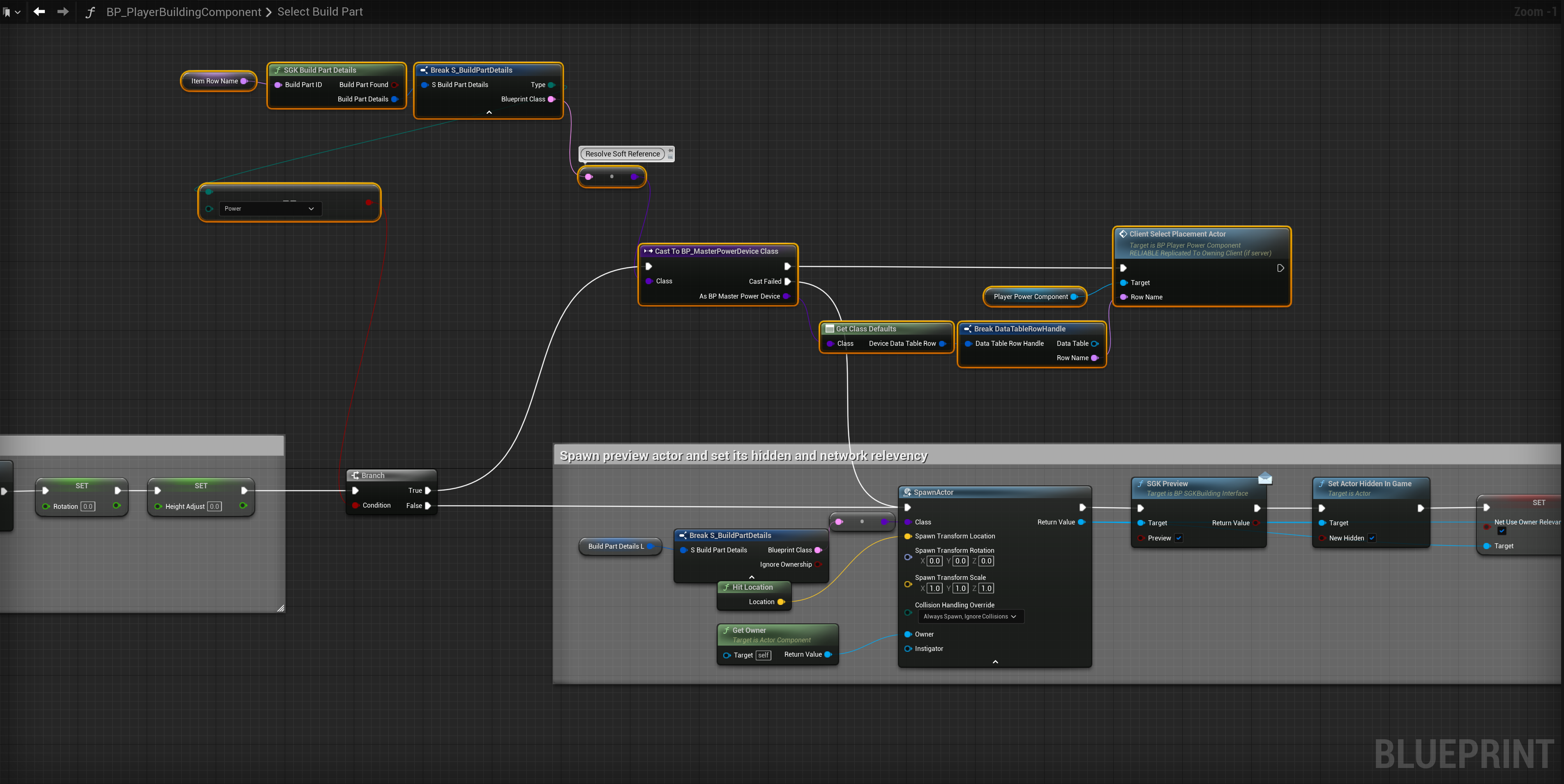The width and height of the screenshot is (1564, 784).
Task: Toggle Net Use Owner Relevancy checkbox
Action: point(1502,531)
